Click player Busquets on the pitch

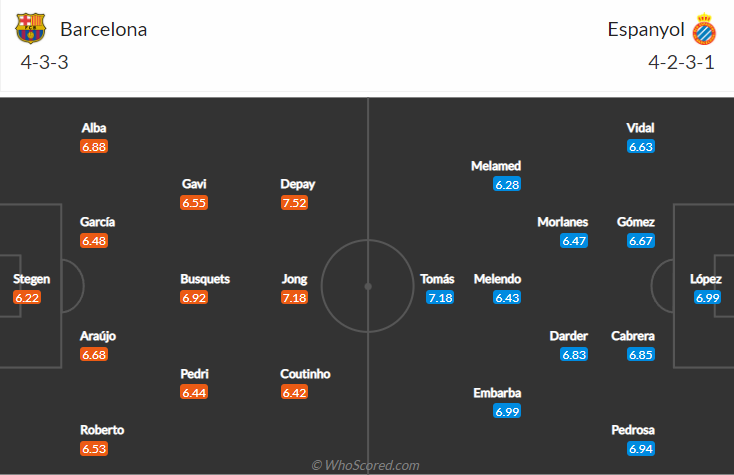click(x=205, y=279)
